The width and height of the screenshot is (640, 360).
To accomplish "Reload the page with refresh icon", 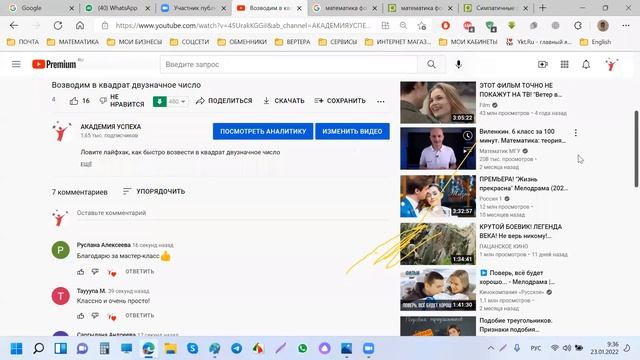I will [58, 25].
